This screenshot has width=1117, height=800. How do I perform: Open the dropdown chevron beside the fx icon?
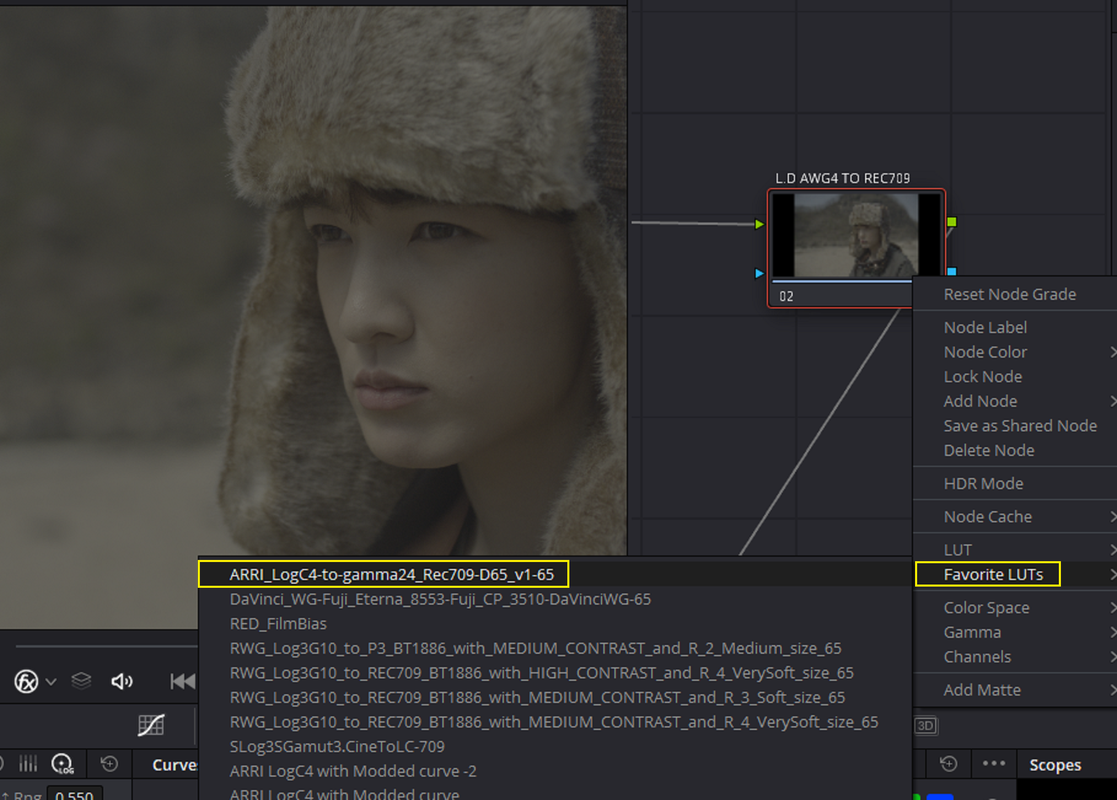click(51, 682)
